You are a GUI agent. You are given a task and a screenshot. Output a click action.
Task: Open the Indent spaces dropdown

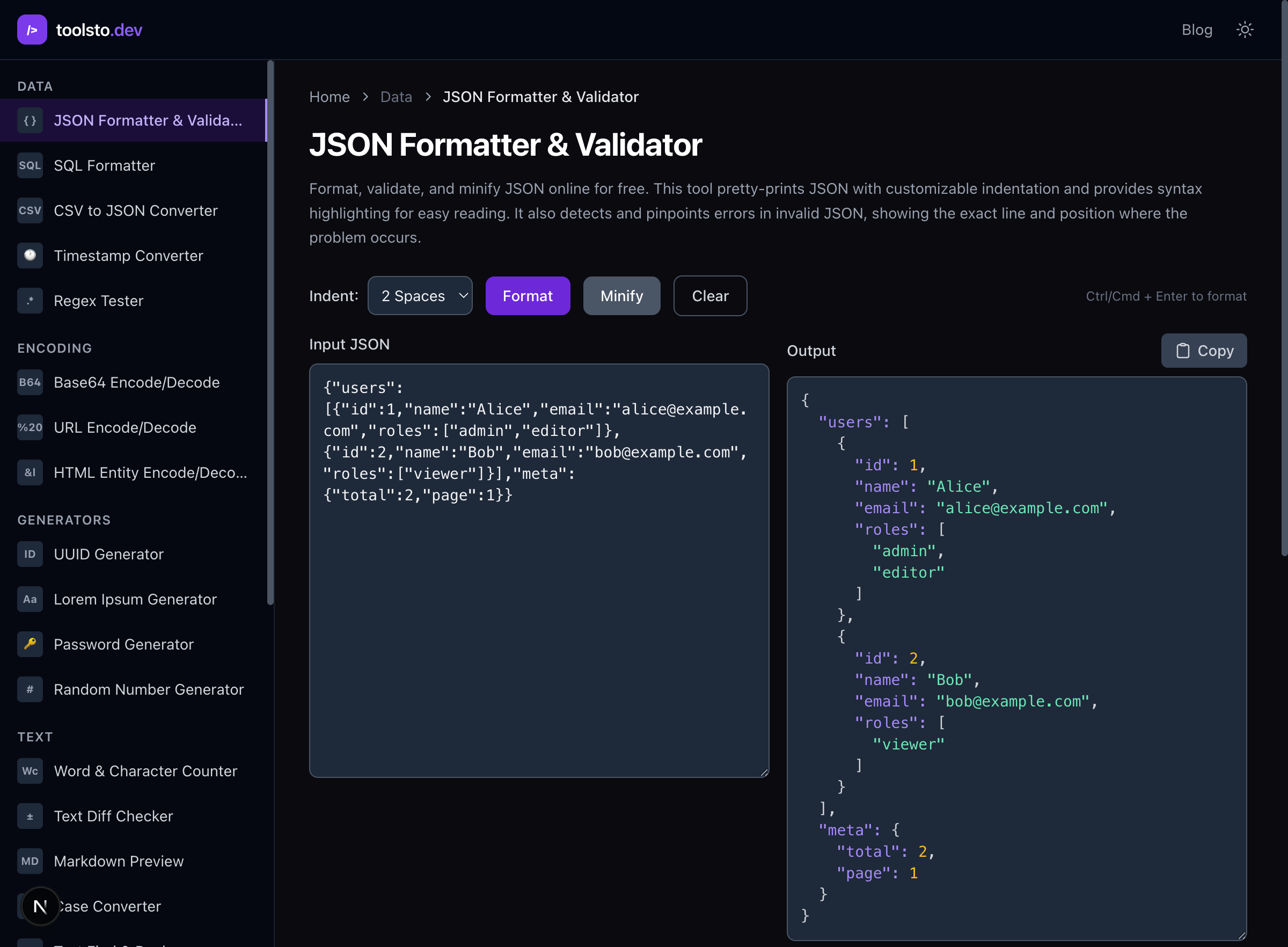[x=420, y=296]
